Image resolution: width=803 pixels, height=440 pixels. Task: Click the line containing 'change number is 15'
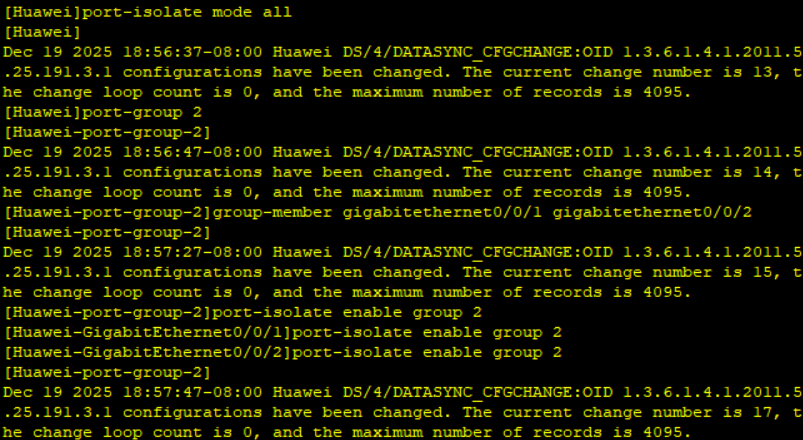point(402,272)
